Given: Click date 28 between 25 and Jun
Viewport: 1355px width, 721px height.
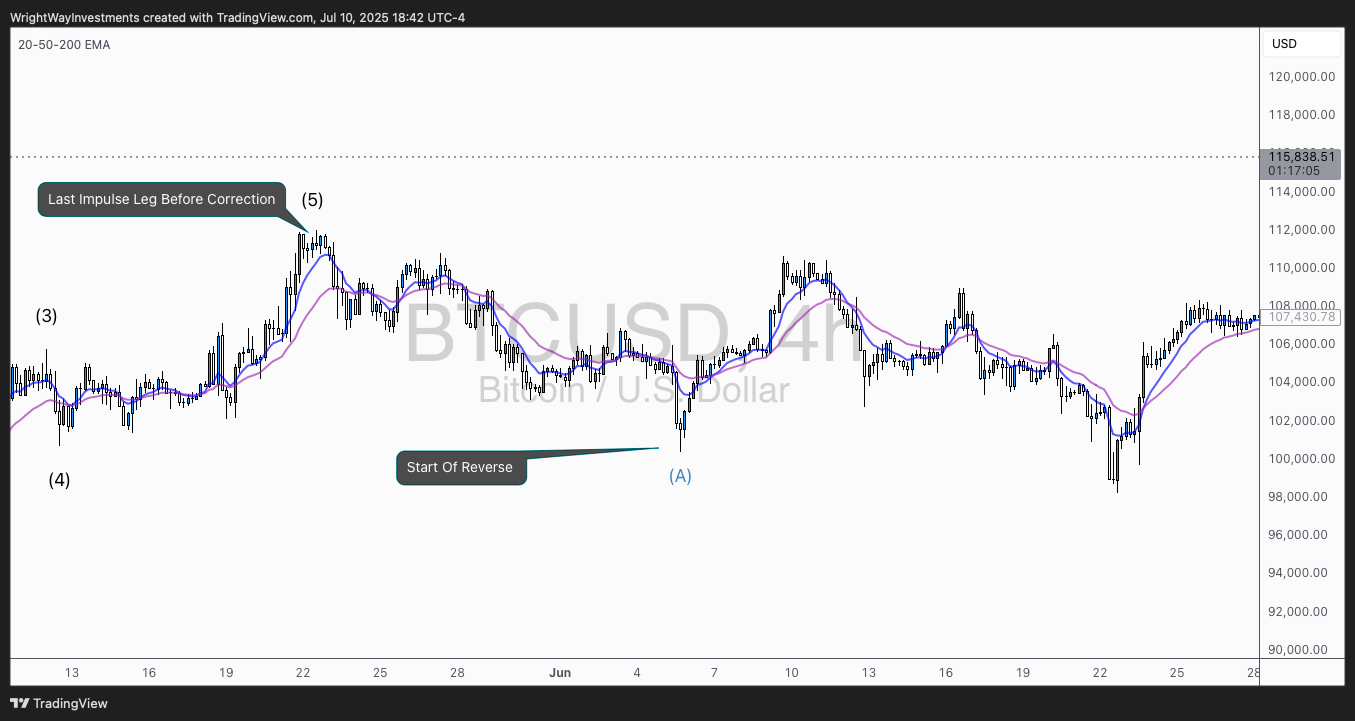Looking at the screenshot, I should click(457, 673).
